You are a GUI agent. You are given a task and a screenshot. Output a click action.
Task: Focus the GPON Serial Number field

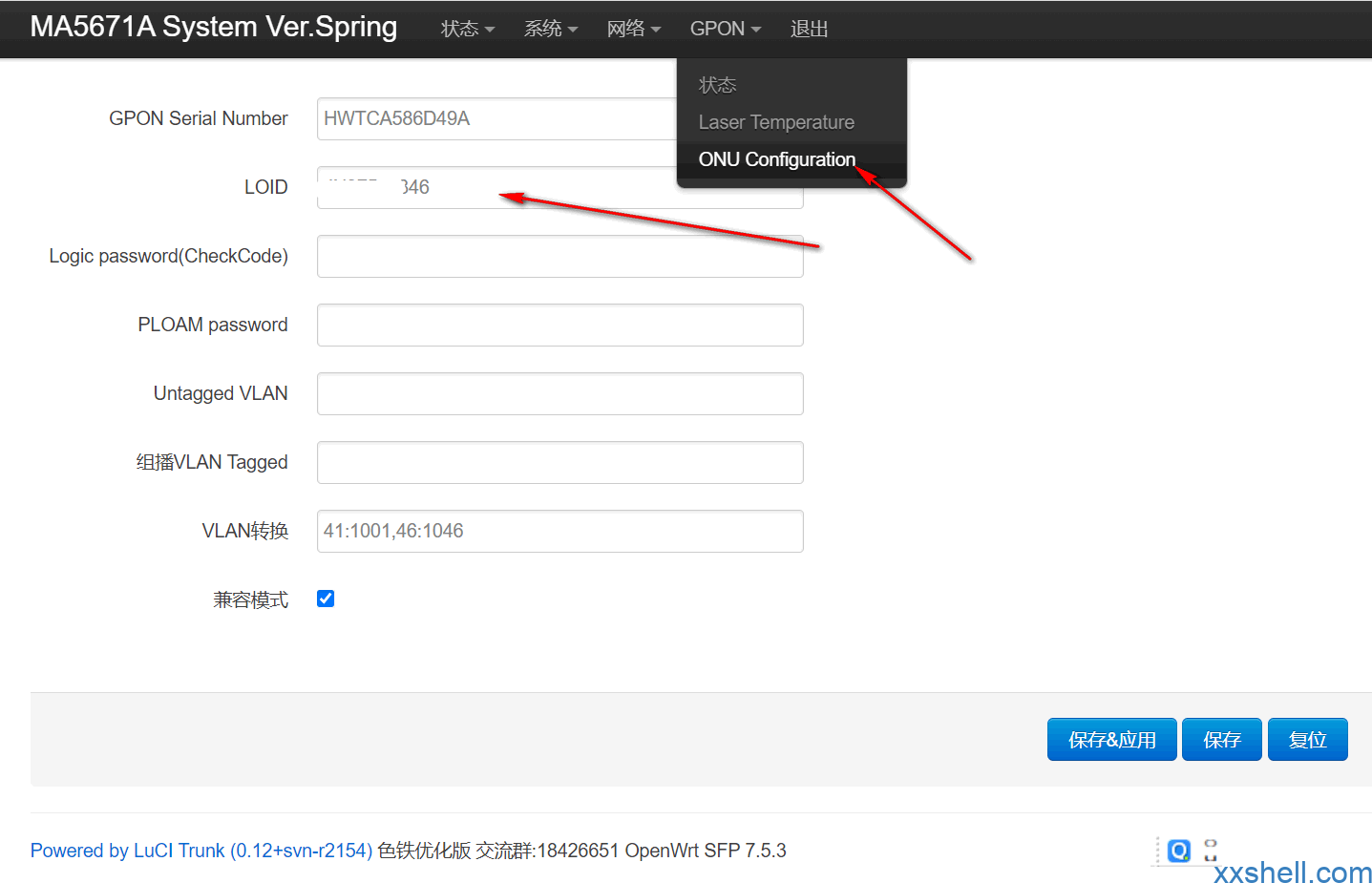(496, 118)
